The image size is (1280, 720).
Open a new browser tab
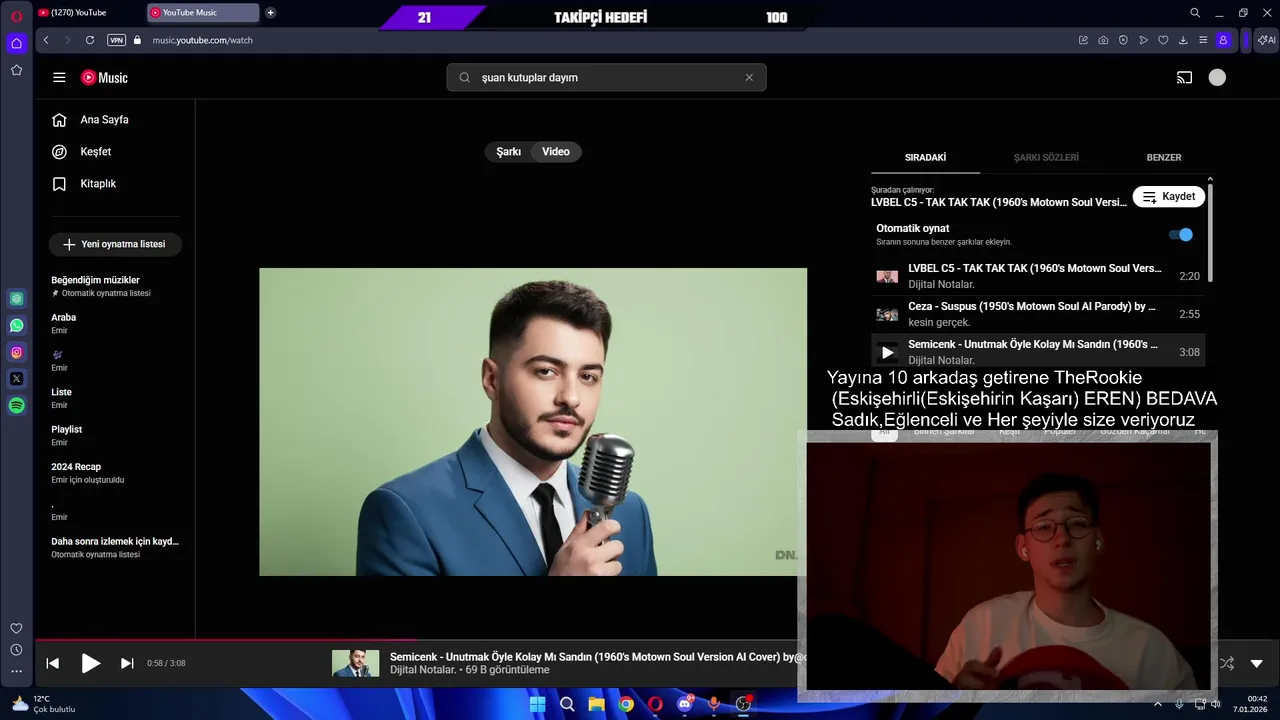click(x=270, y=13)
